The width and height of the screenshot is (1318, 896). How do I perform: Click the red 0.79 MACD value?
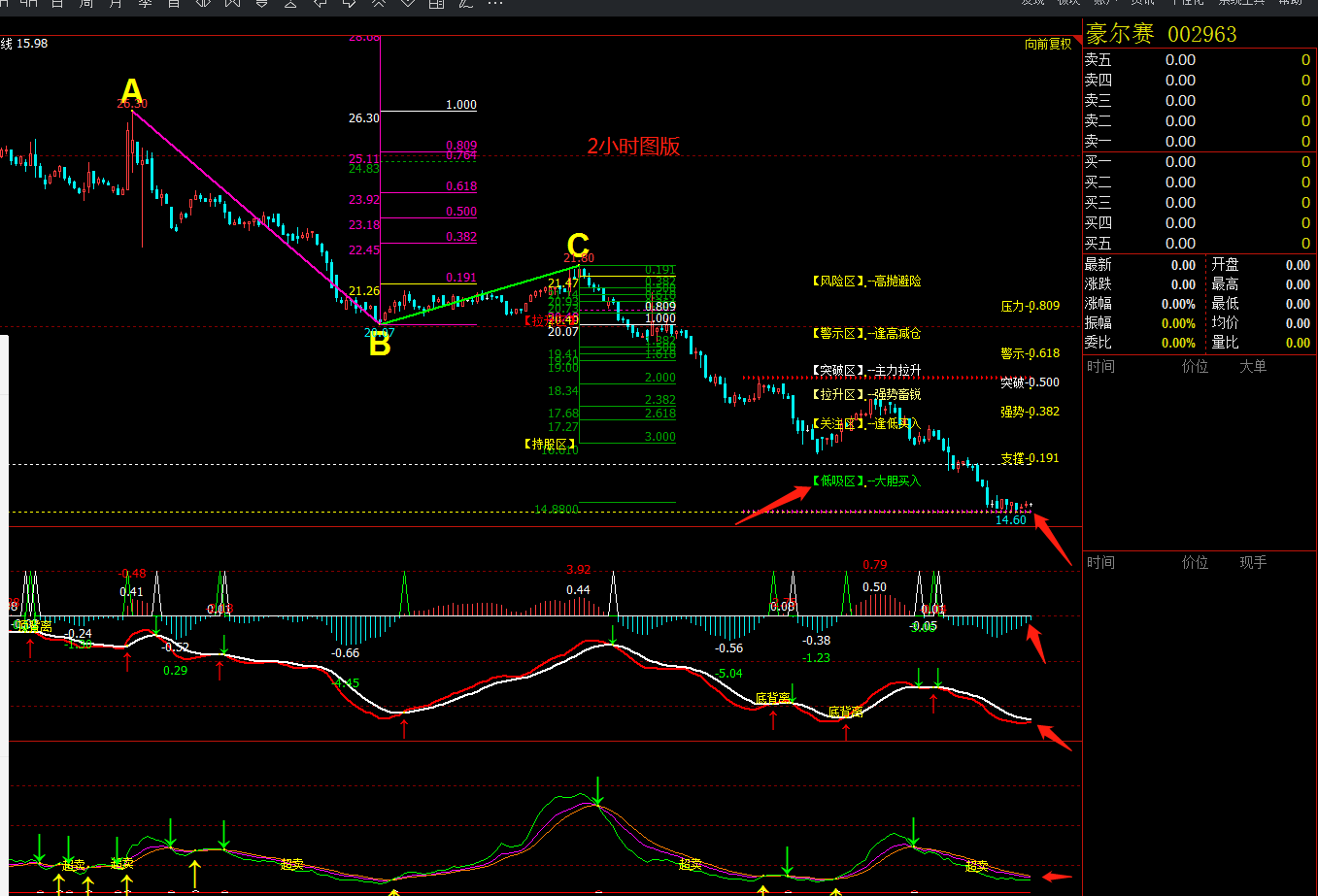click(x=875, y=565)
